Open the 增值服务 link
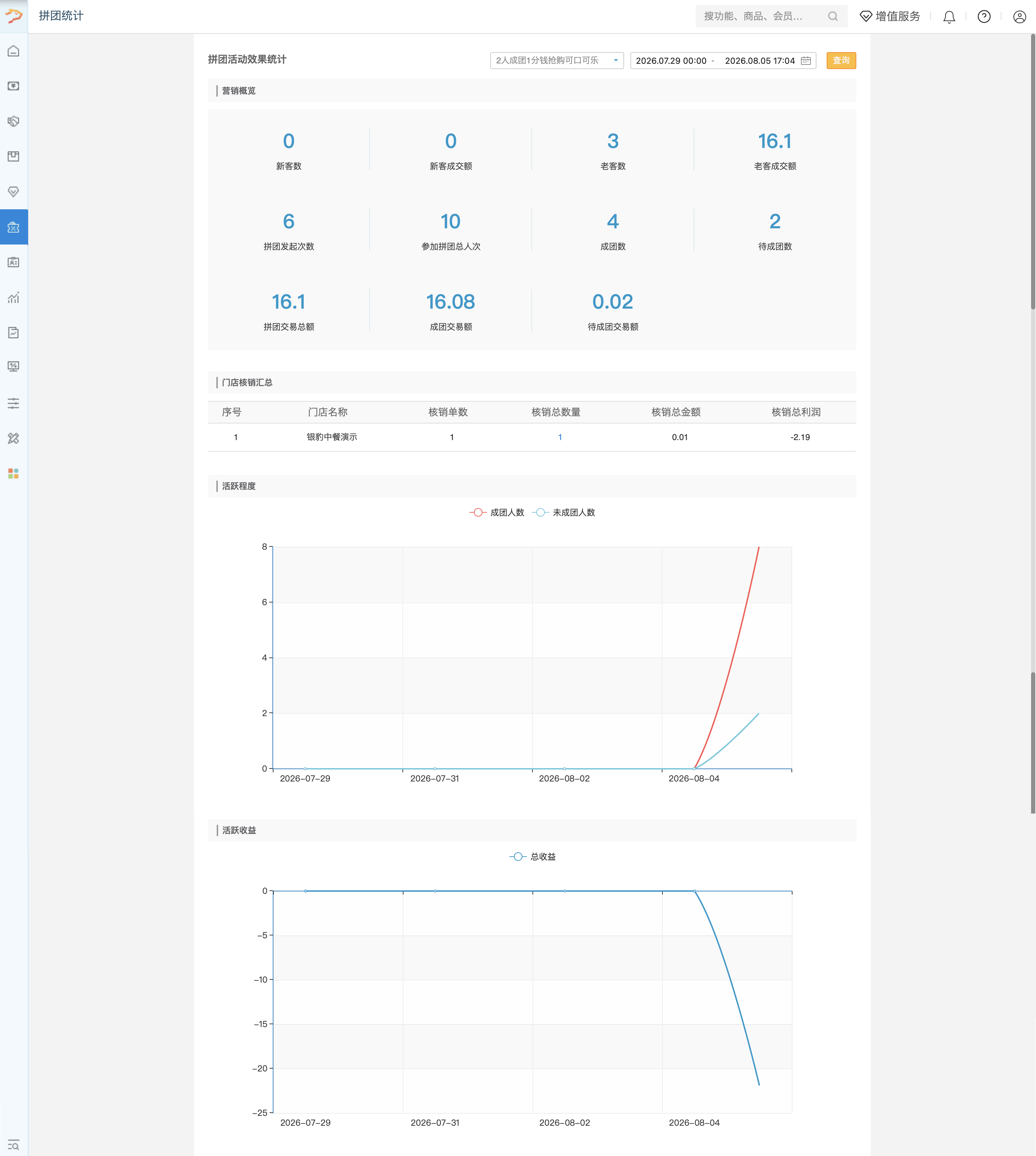The width and height of the screenshot is (1036, 1156). 898,16
